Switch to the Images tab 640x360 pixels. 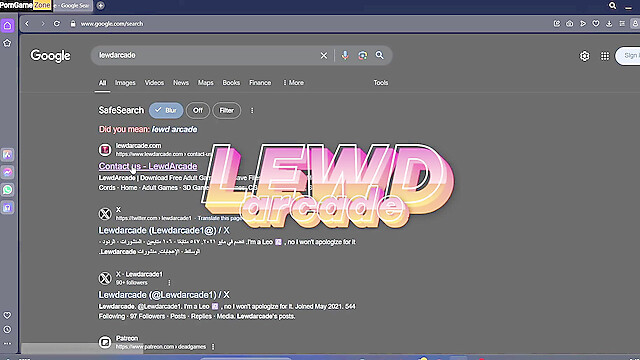click(x=125, y=82)
